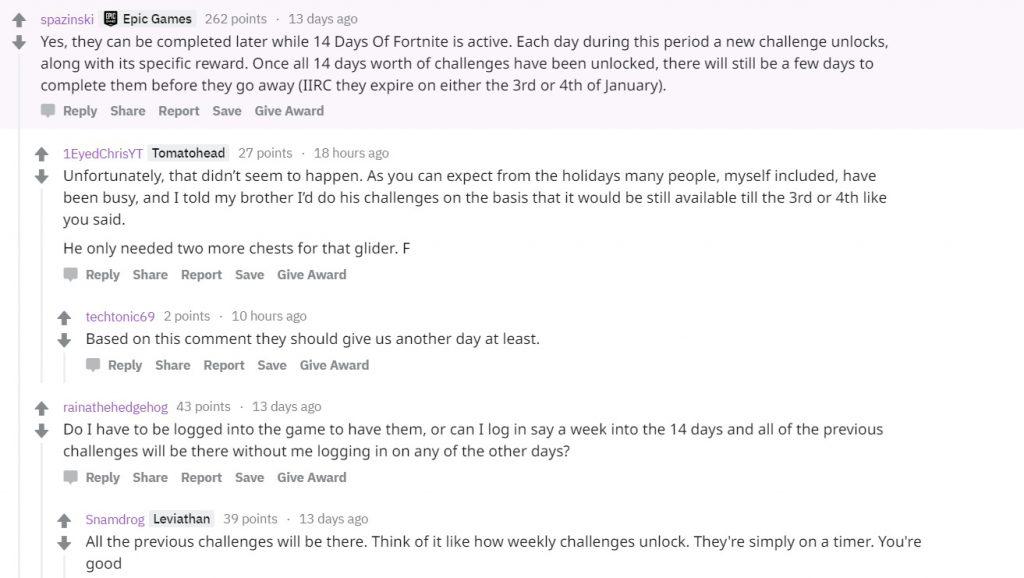Viewport: 1024px width, 578px height.
Task: Share 1EyedChrisYT's comment
Action: coord(150,275)
